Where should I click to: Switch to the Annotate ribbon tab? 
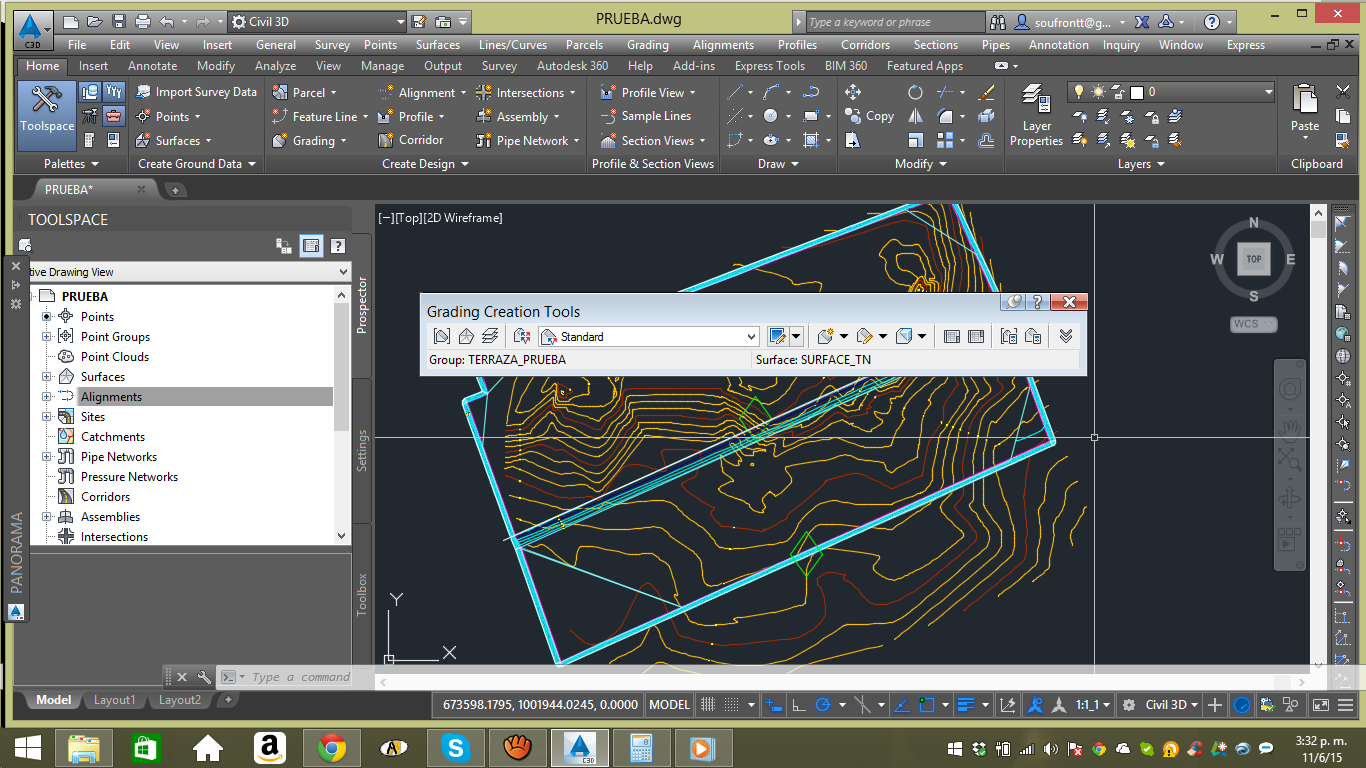point(152,66)
